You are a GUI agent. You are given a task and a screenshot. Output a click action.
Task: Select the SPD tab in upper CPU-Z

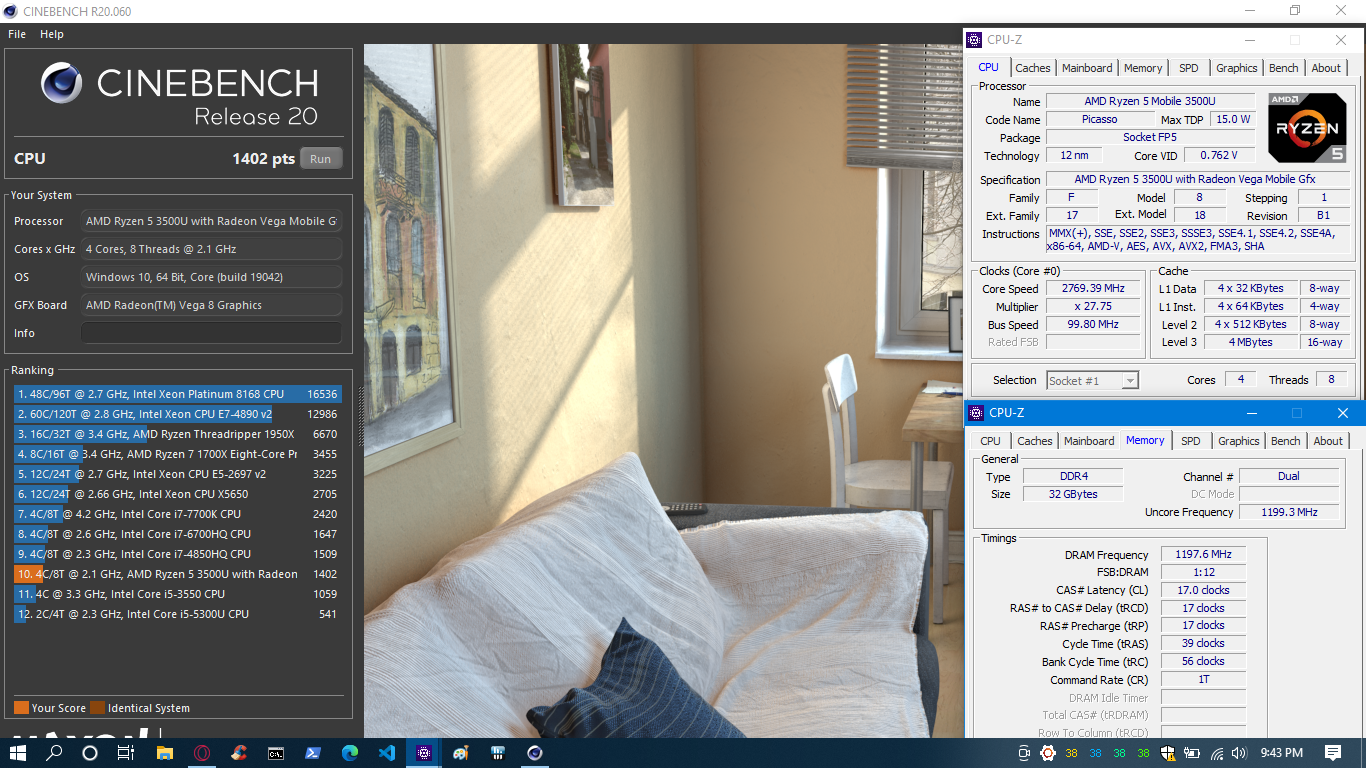point(1188,68)
